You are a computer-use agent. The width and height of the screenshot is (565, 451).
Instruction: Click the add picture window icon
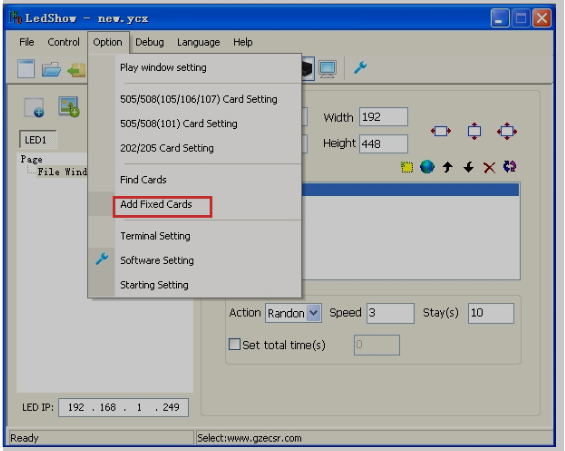[68, 106]
